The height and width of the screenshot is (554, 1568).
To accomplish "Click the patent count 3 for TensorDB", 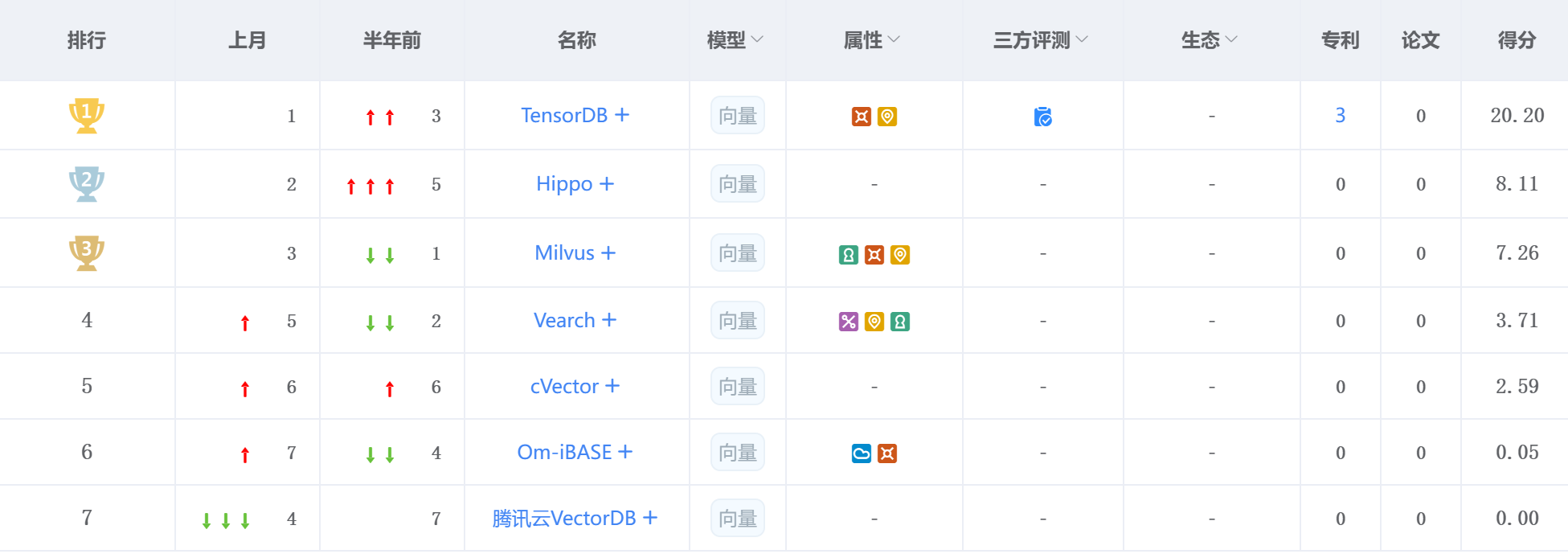I will (x=1340, y=115).
